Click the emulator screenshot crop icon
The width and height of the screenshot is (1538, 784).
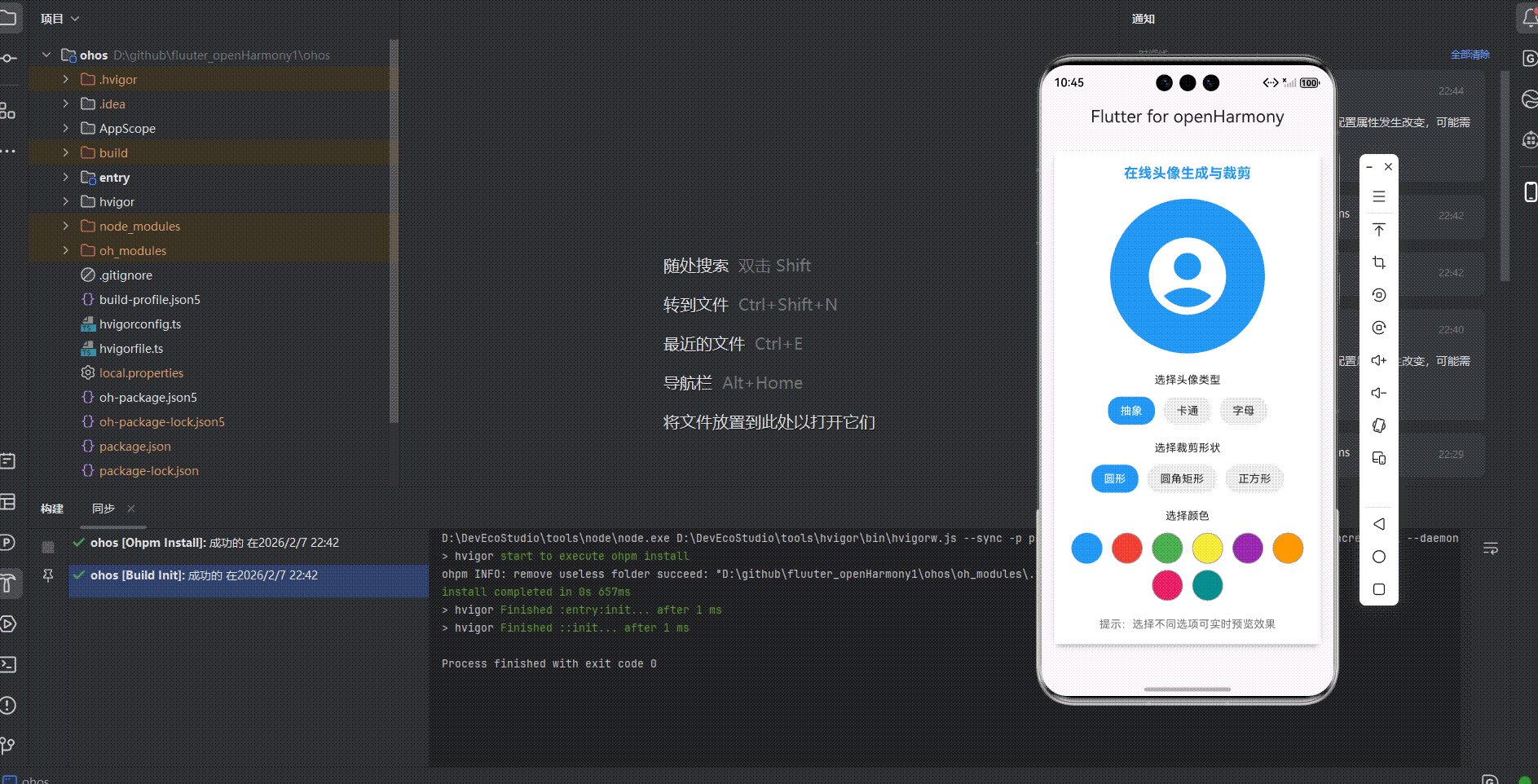pos(1379,262)
